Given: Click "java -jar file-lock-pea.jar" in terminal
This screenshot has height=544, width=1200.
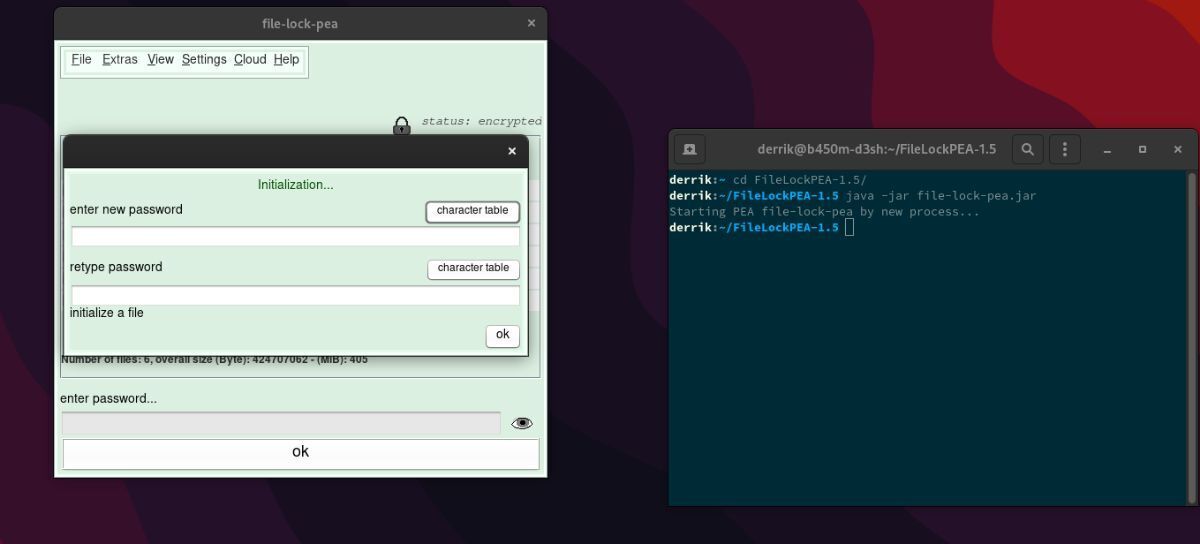Looking at the screenshot, I should click(x=940, y=196).
